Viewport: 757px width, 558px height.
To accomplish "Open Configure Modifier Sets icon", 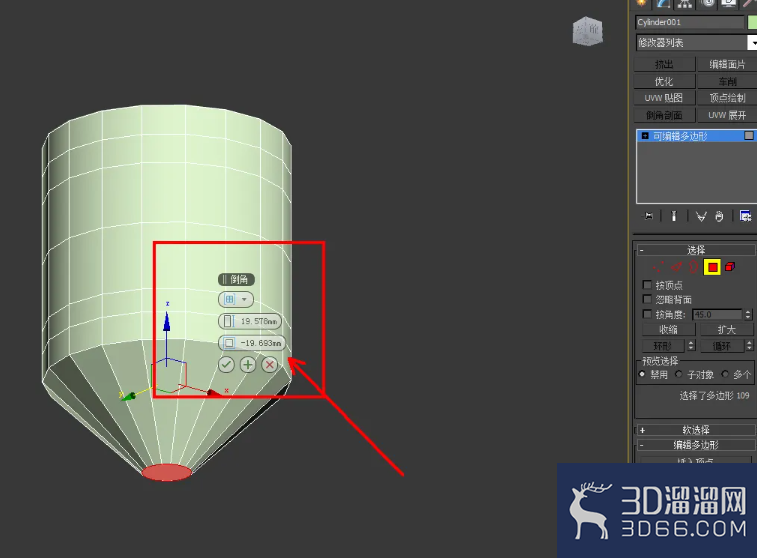I will click(745, 216).
